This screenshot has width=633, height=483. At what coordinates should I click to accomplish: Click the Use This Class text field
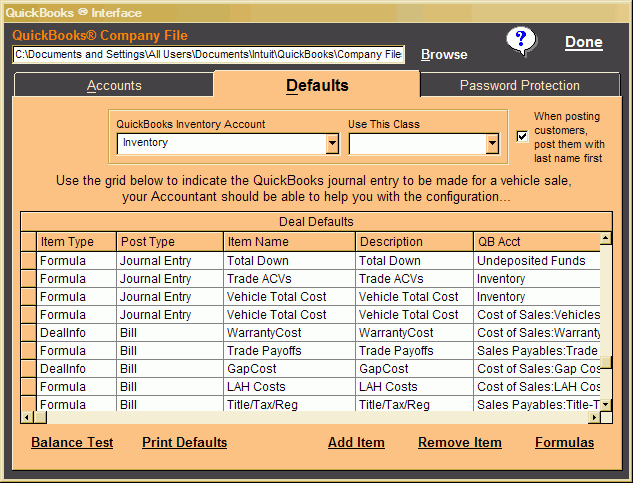[x=417, y=144]
